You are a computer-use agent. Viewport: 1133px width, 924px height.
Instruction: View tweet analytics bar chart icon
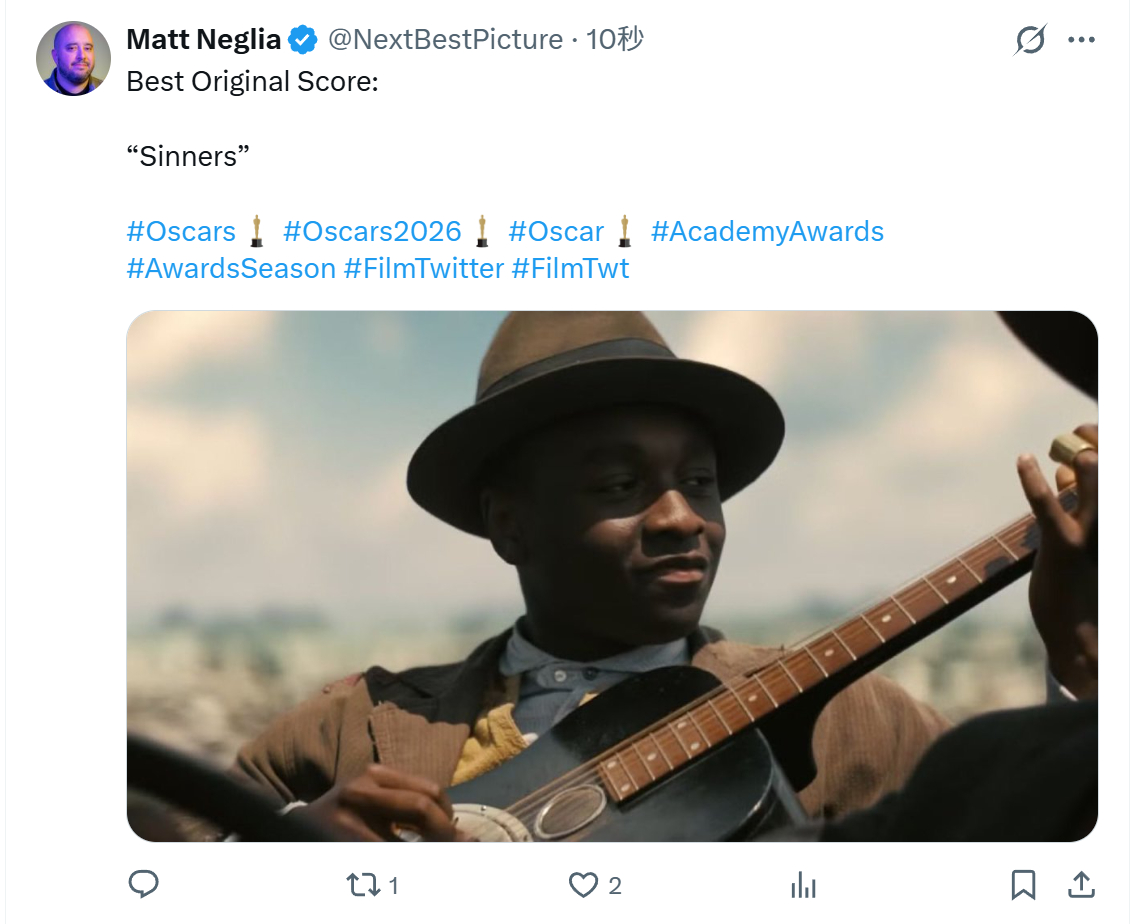[803, 884]
